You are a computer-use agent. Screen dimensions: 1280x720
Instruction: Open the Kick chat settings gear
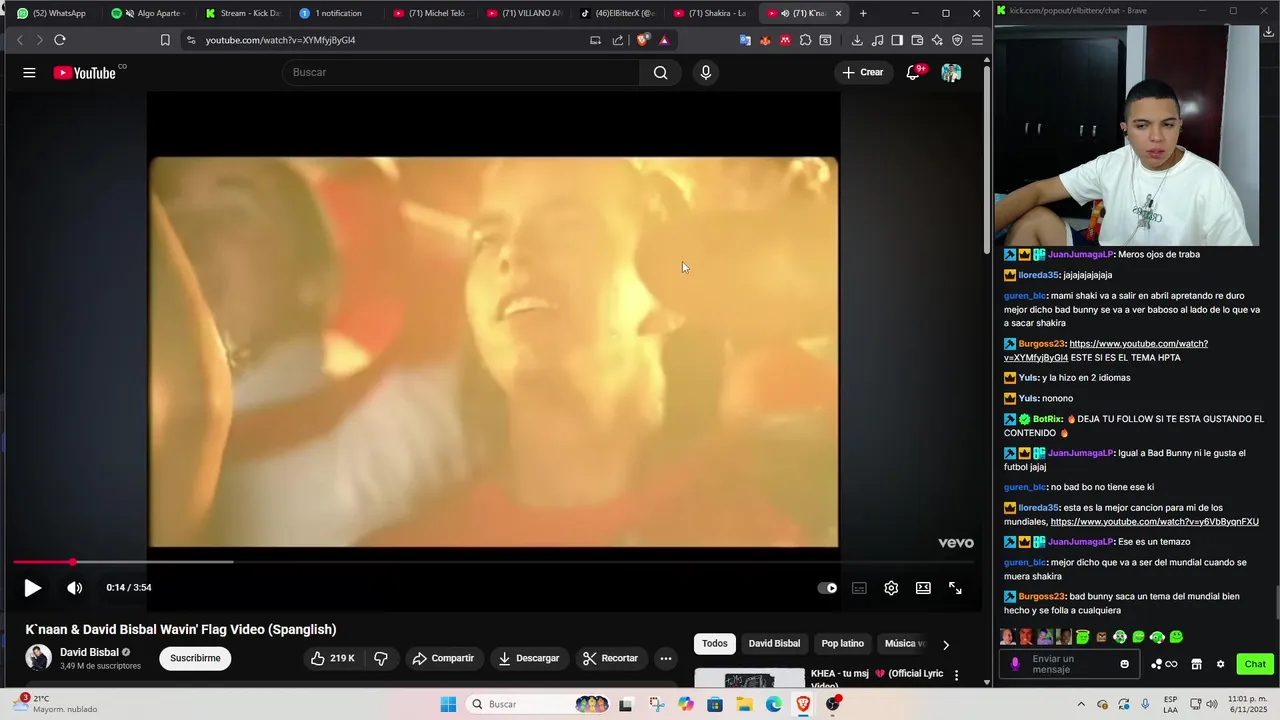coord(1220,664)
